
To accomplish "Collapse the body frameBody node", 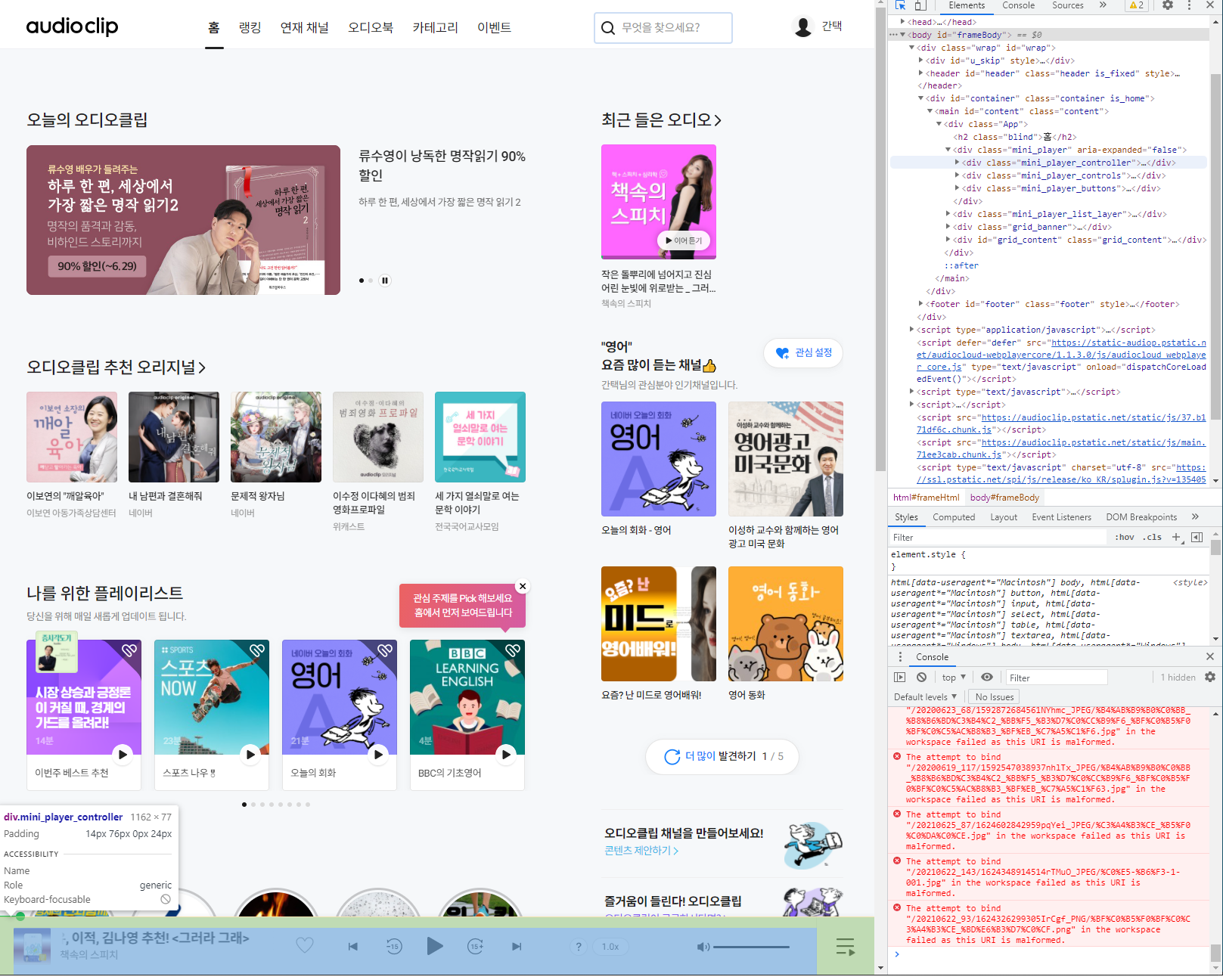I will [x=902, y=35].
